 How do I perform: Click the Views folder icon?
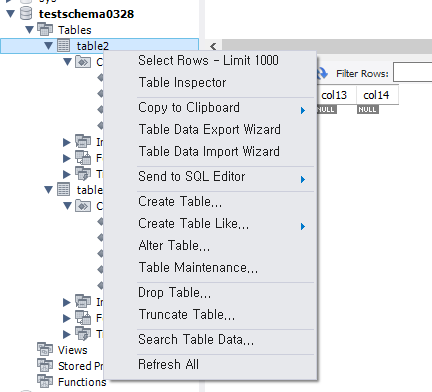point(45,349)
